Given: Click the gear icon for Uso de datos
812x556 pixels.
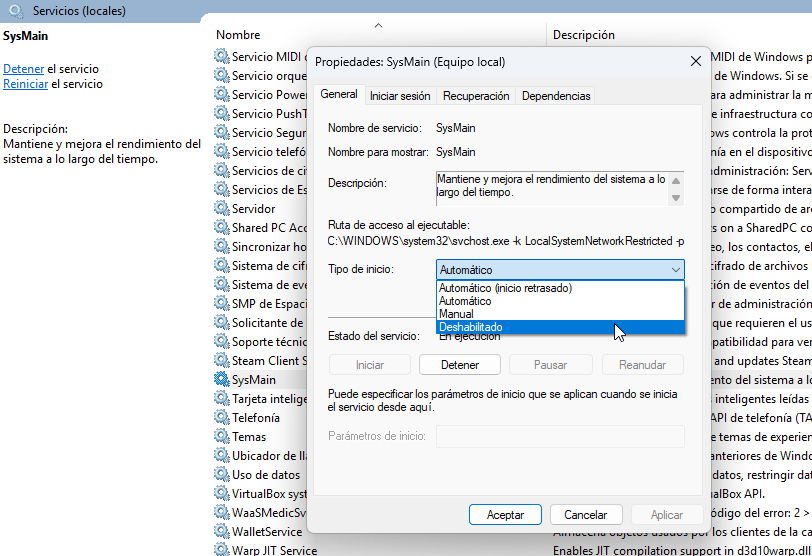Looking at the screenshot, I should tap(221, 475).
